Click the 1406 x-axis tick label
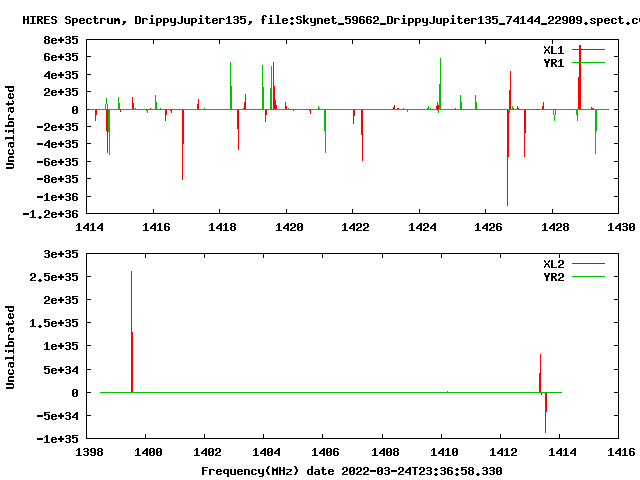 click(x=325, y=452)
